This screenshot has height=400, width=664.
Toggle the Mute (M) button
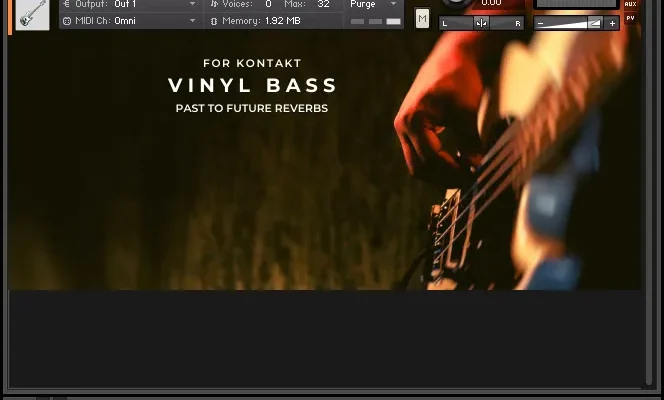(x=422, y=19)
